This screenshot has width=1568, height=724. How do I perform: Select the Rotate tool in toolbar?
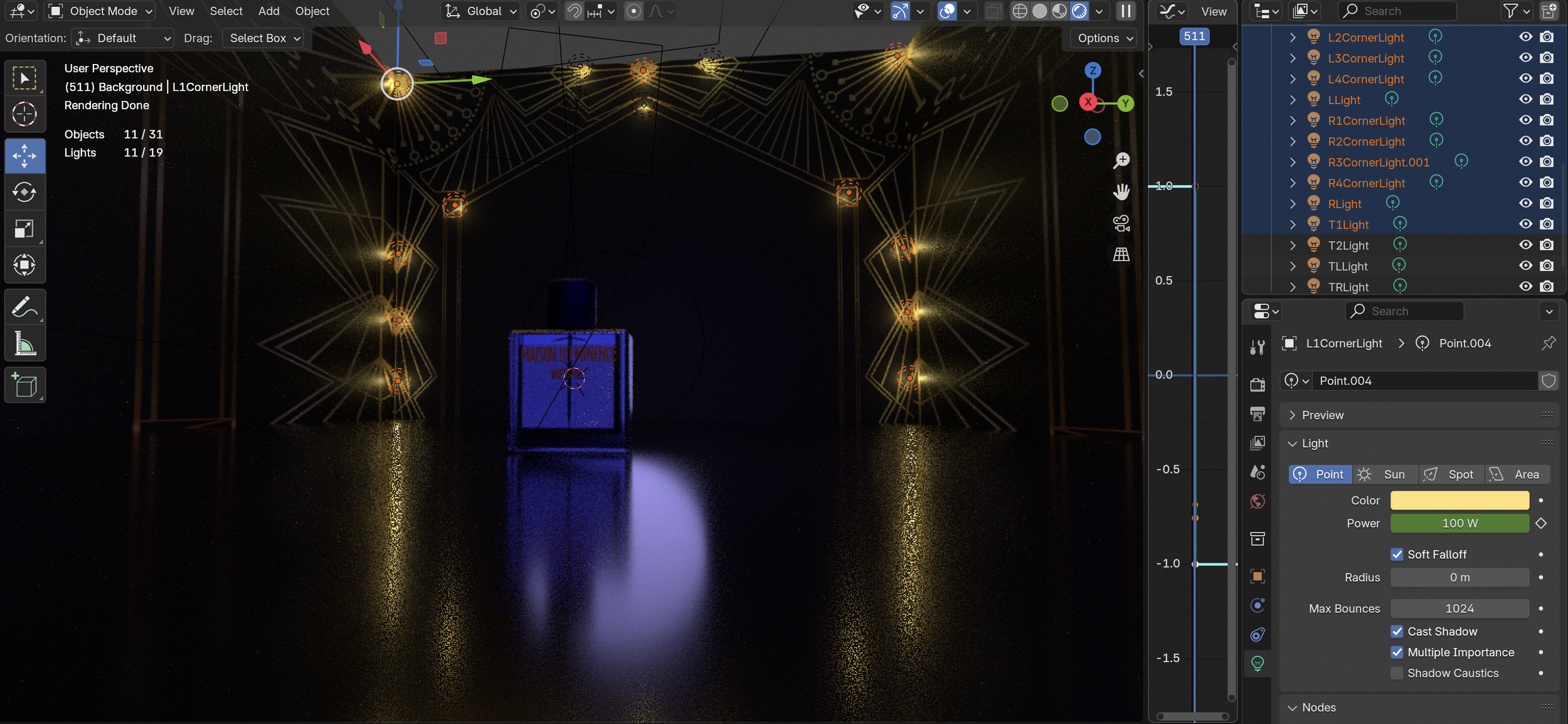tap(24, 192)
